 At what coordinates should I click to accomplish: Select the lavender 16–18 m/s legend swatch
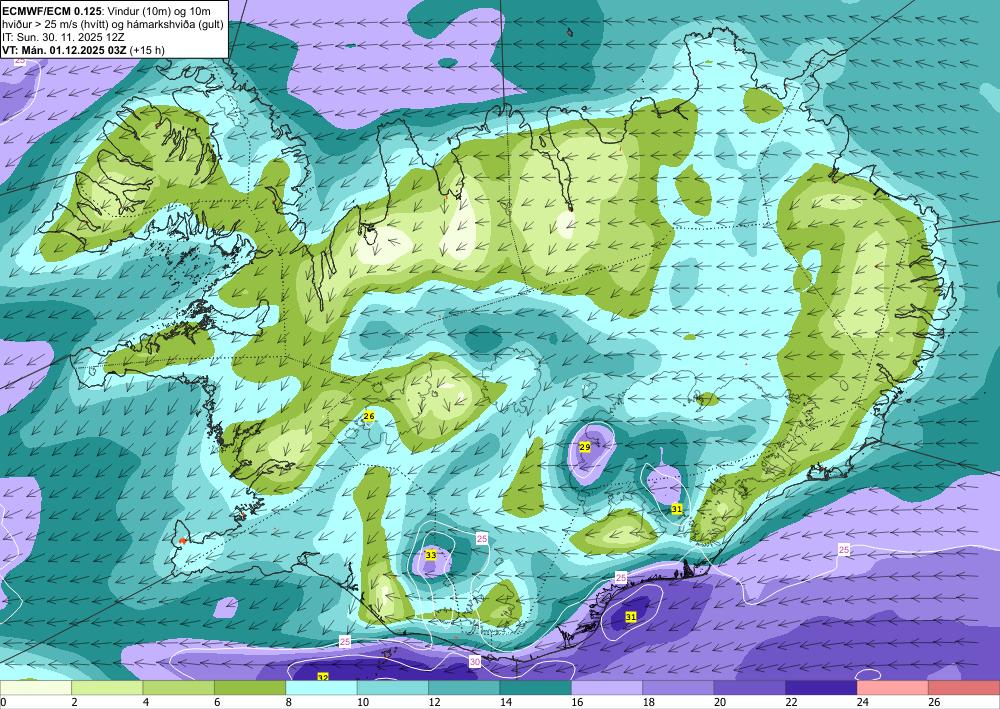607,688
